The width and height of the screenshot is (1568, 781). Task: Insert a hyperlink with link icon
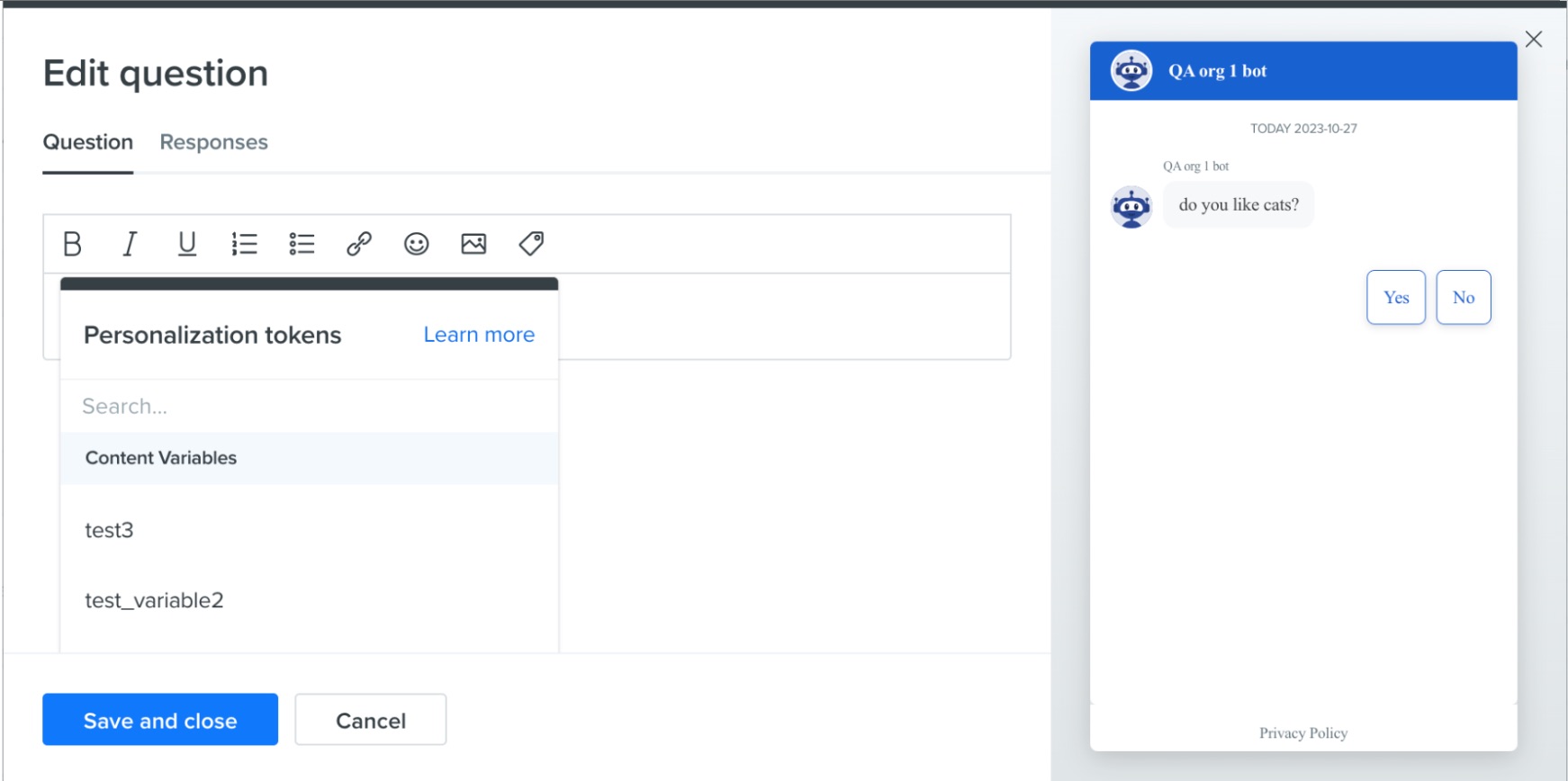(x=359, y=244)
